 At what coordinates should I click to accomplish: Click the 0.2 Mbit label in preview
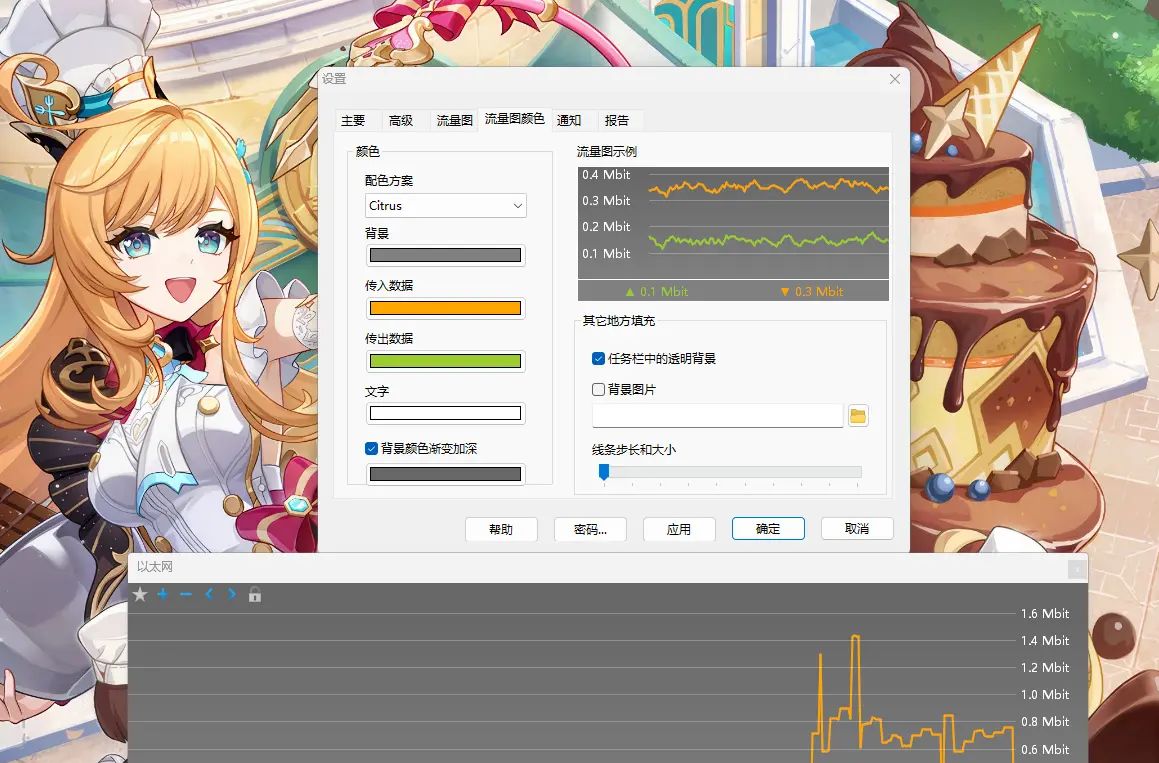pyautogui.click(x=606, y=226)
